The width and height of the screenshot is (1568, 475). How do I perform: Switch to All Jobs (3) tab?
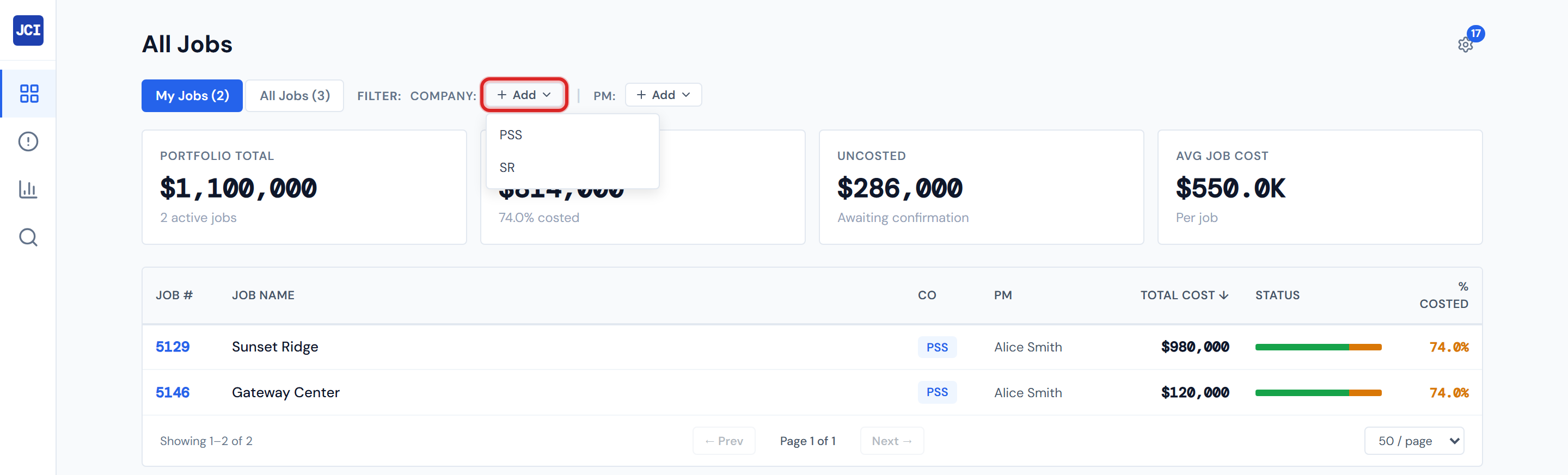click(295, 95)
